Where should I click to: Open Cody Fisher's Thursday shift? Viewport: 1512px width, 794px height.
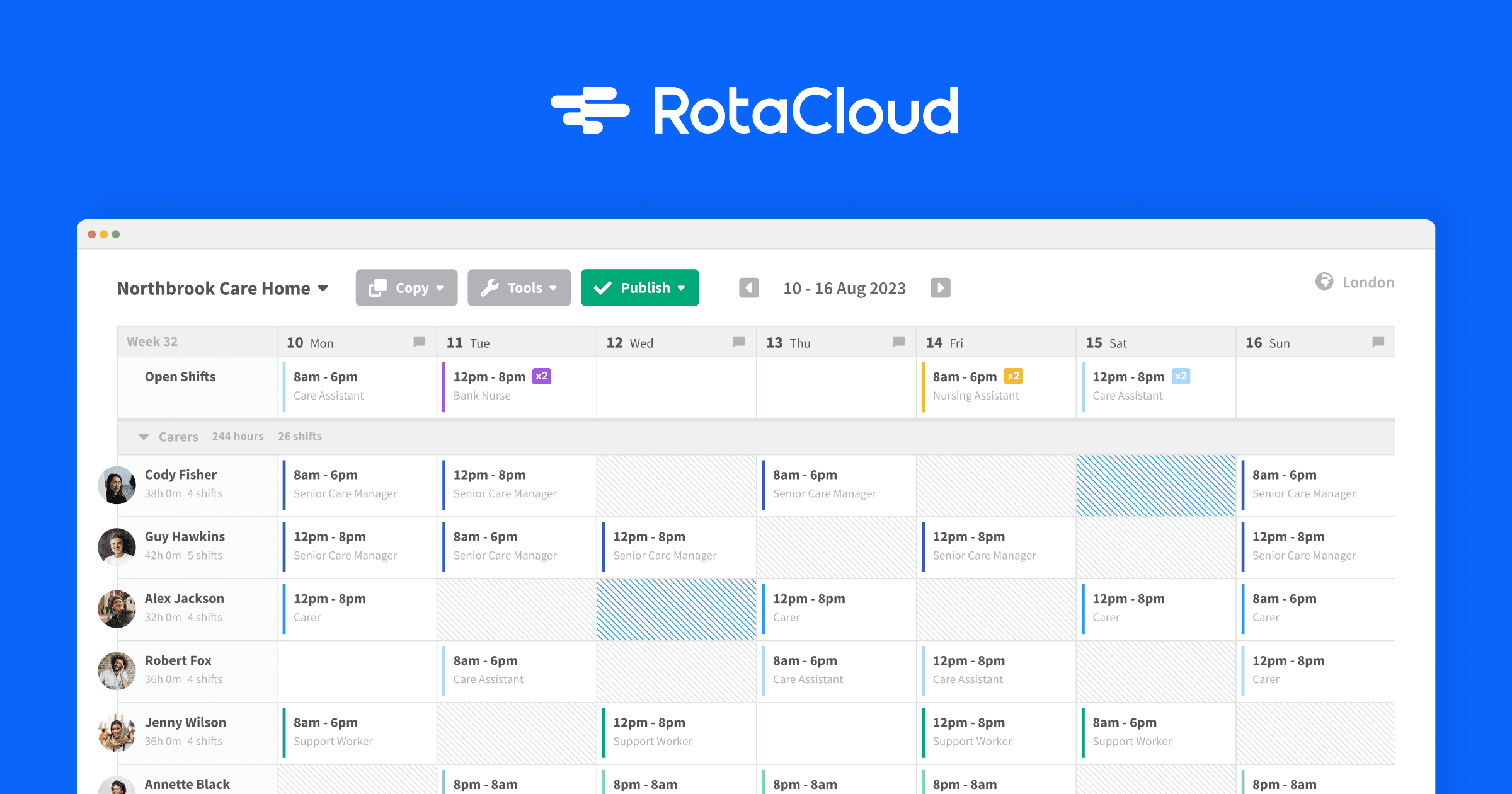[x=836, y=485]
